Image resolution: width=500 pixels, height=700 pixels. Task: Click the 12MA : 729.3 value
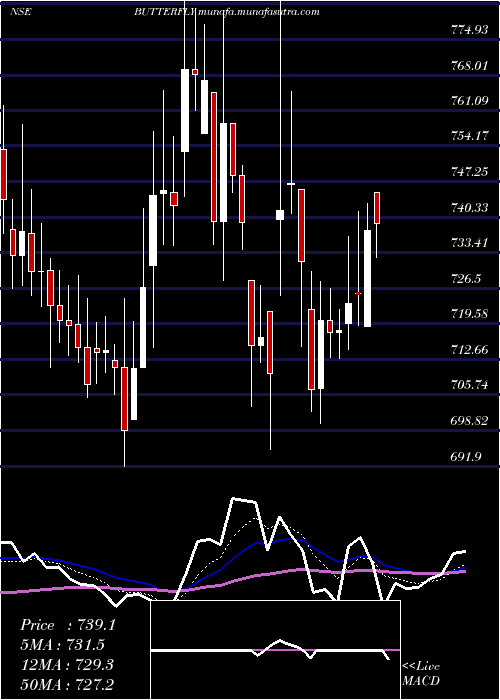tap(66, 665)
